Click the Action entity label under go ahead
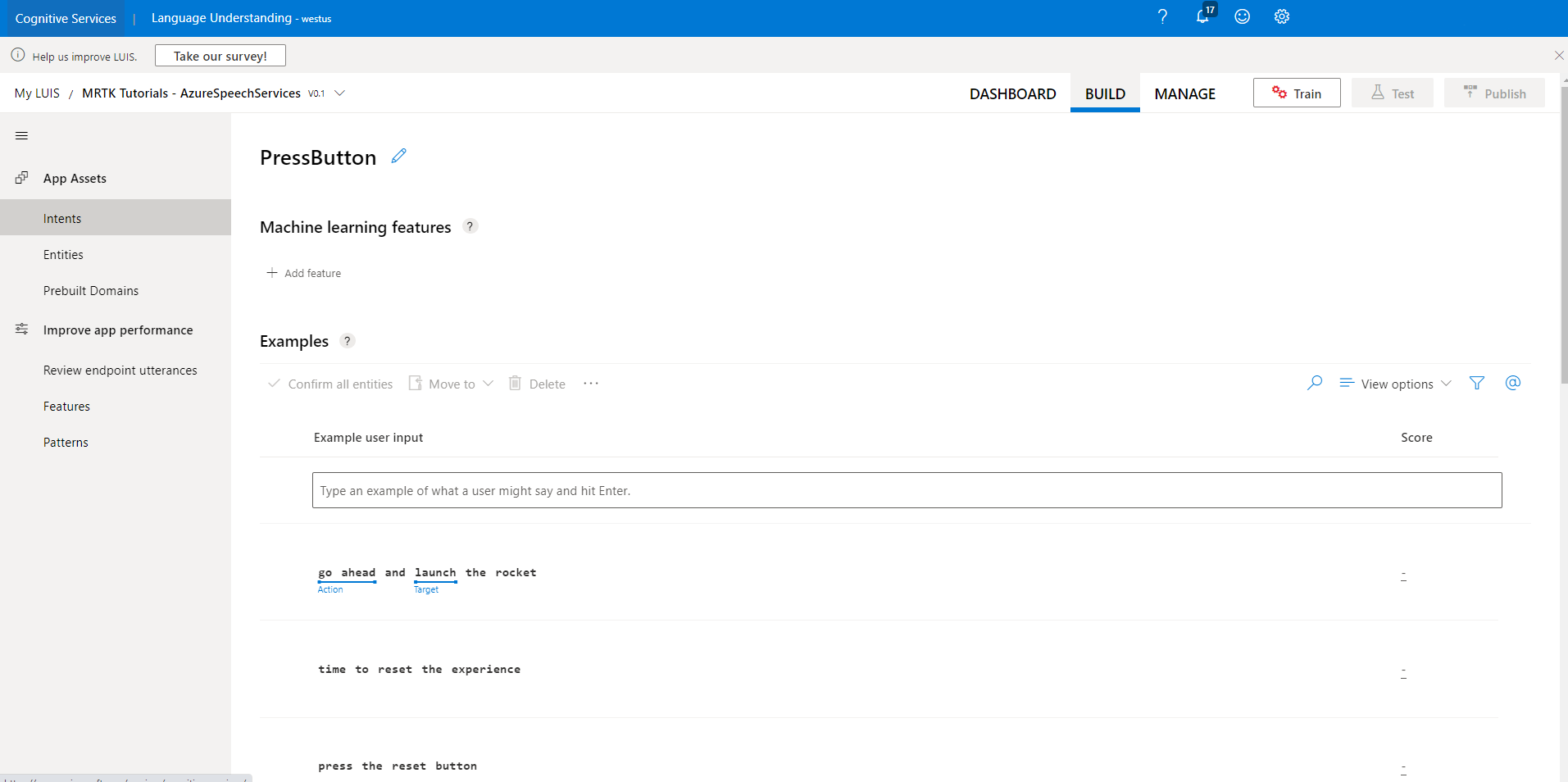Screen dimensions: 1568x782 pyautogui.click(x=330, y=589)
